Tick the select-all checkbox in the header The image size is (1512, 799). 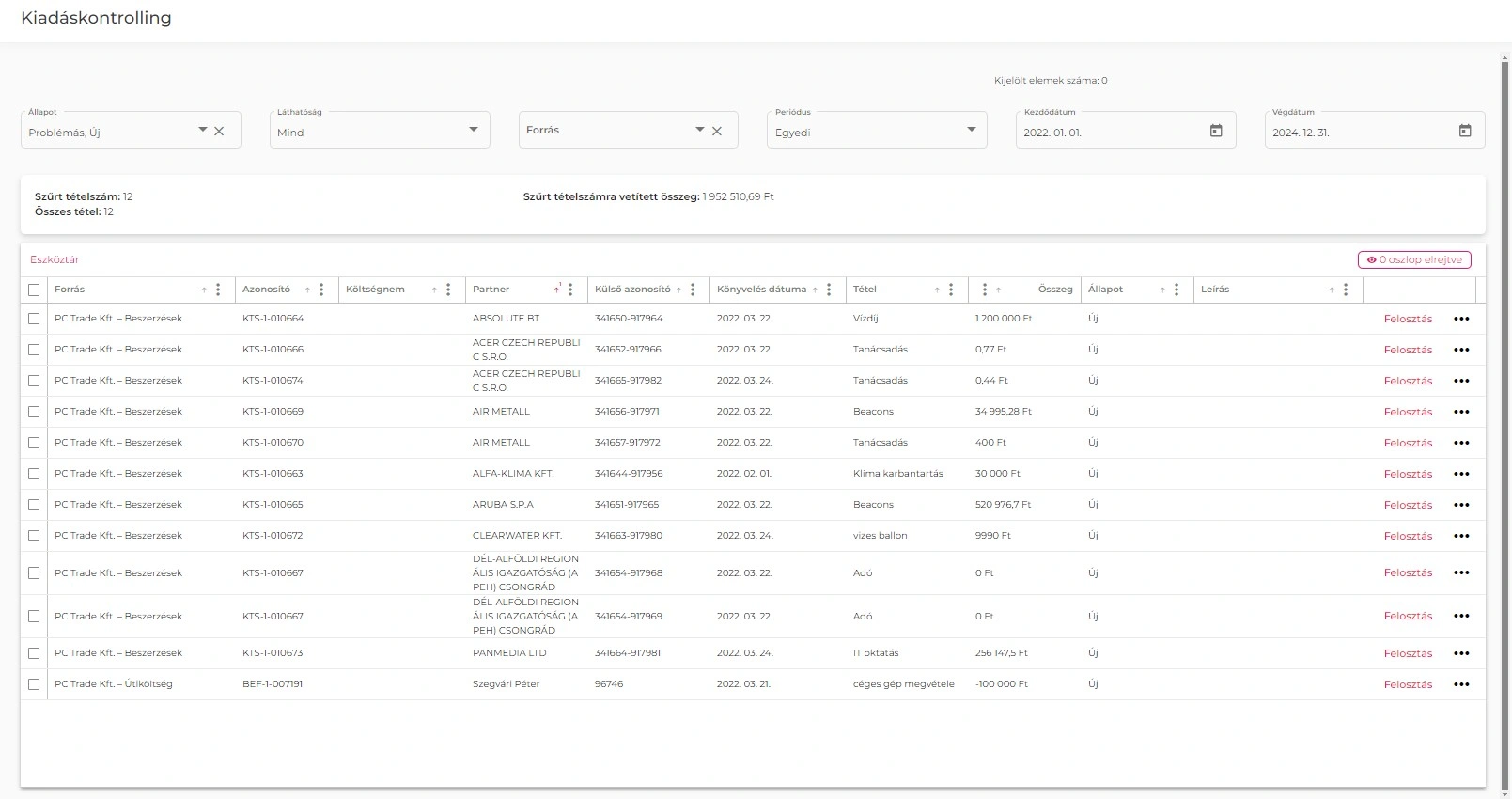(34, 290)
